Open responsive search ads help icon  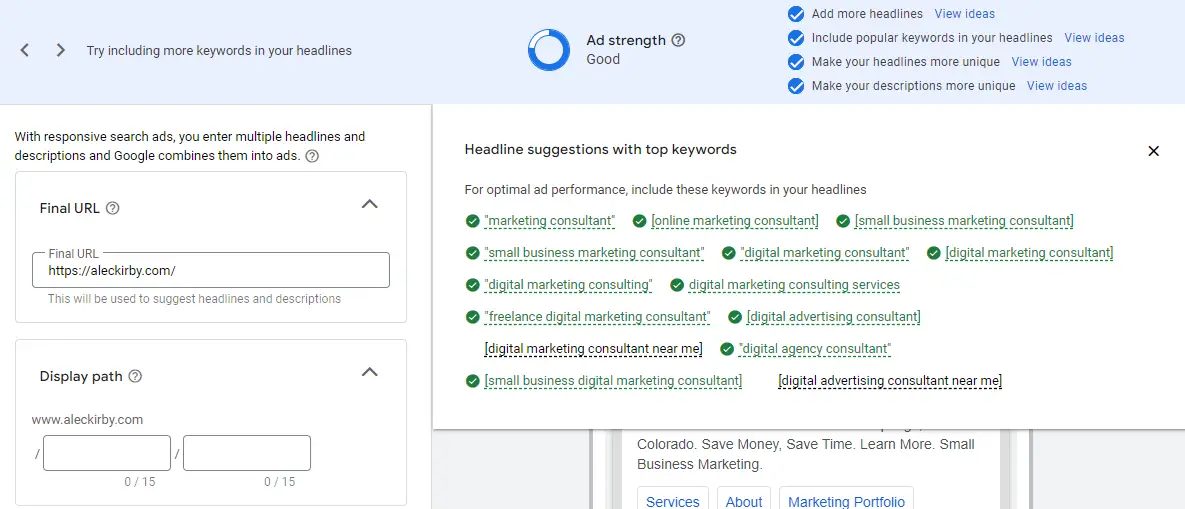311,156
